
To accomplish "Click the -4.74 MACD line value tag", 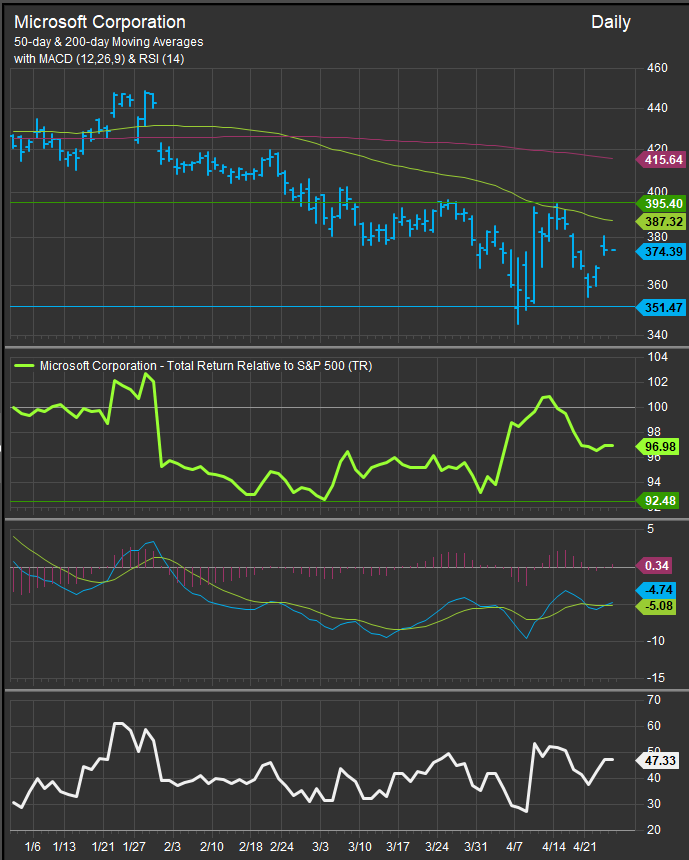I will click(656, 590).
